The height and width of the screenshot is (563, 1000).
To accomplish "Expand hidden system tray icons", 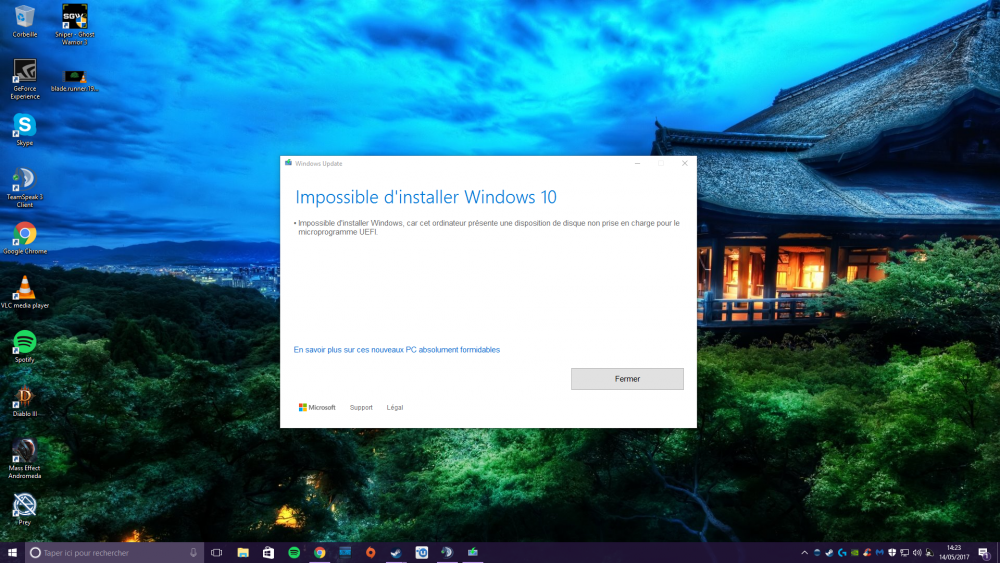I will click(x=804, y=553).
